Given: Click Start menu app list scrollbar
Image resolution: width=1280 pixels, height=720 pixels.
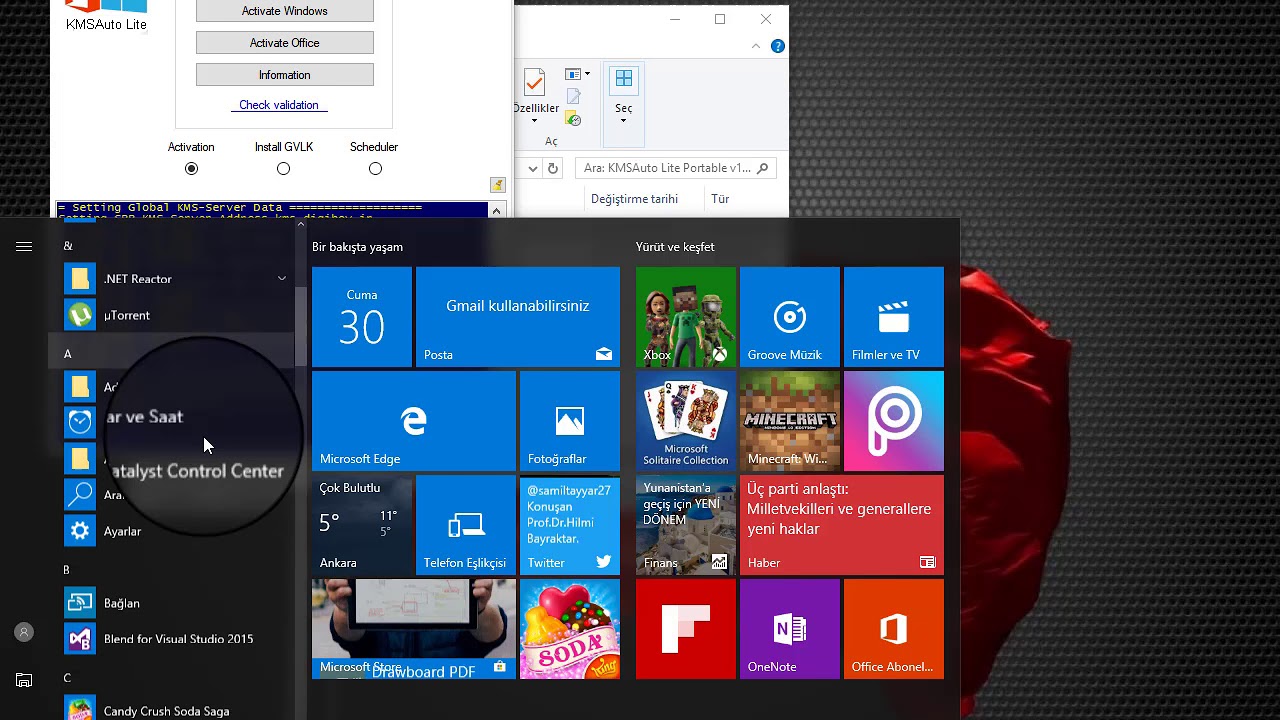Looking at the screenshot, I should [x=301, y=325].
